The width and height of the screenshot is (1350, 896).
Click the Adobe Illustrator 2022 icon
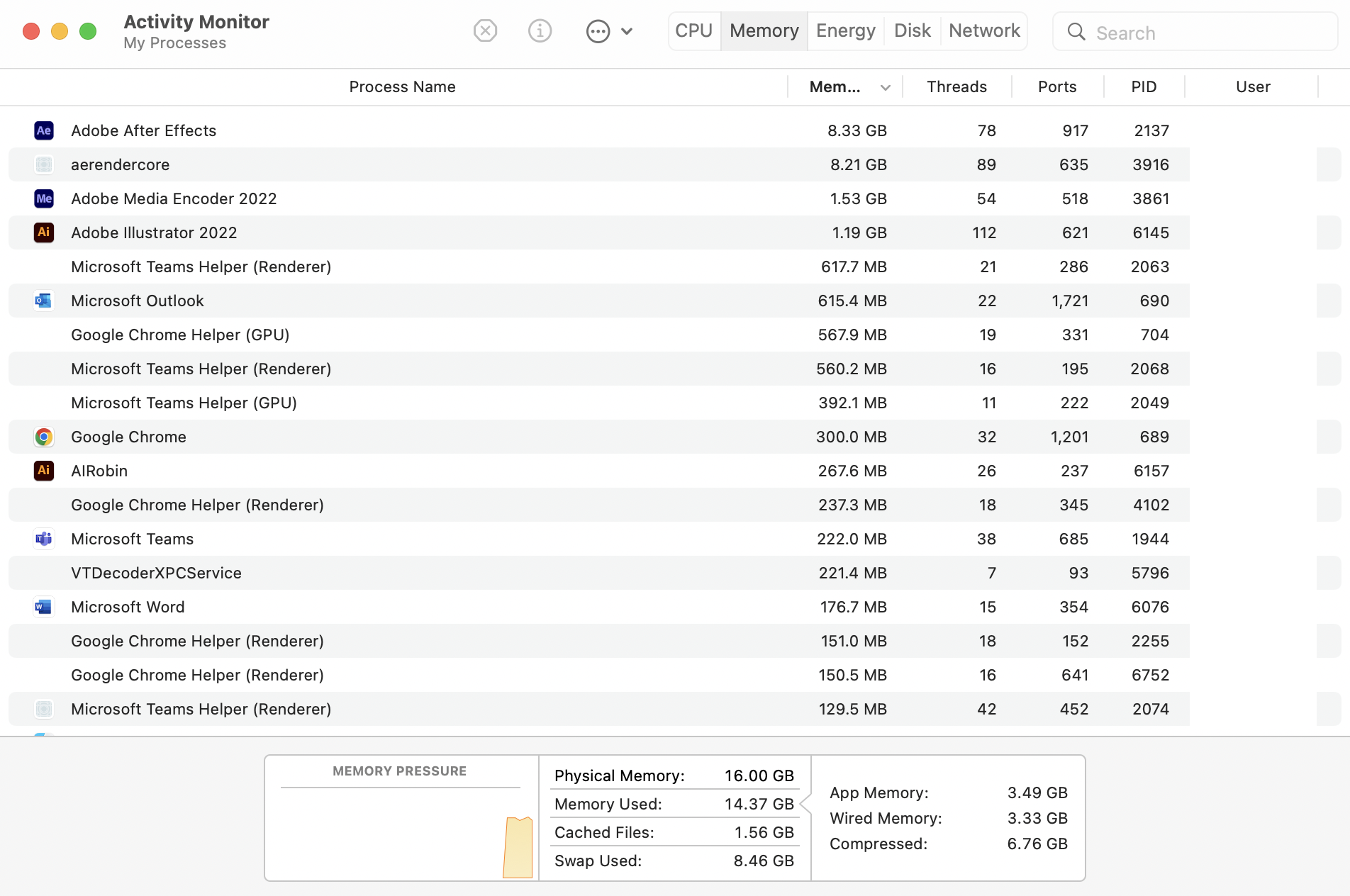[44, 233]
